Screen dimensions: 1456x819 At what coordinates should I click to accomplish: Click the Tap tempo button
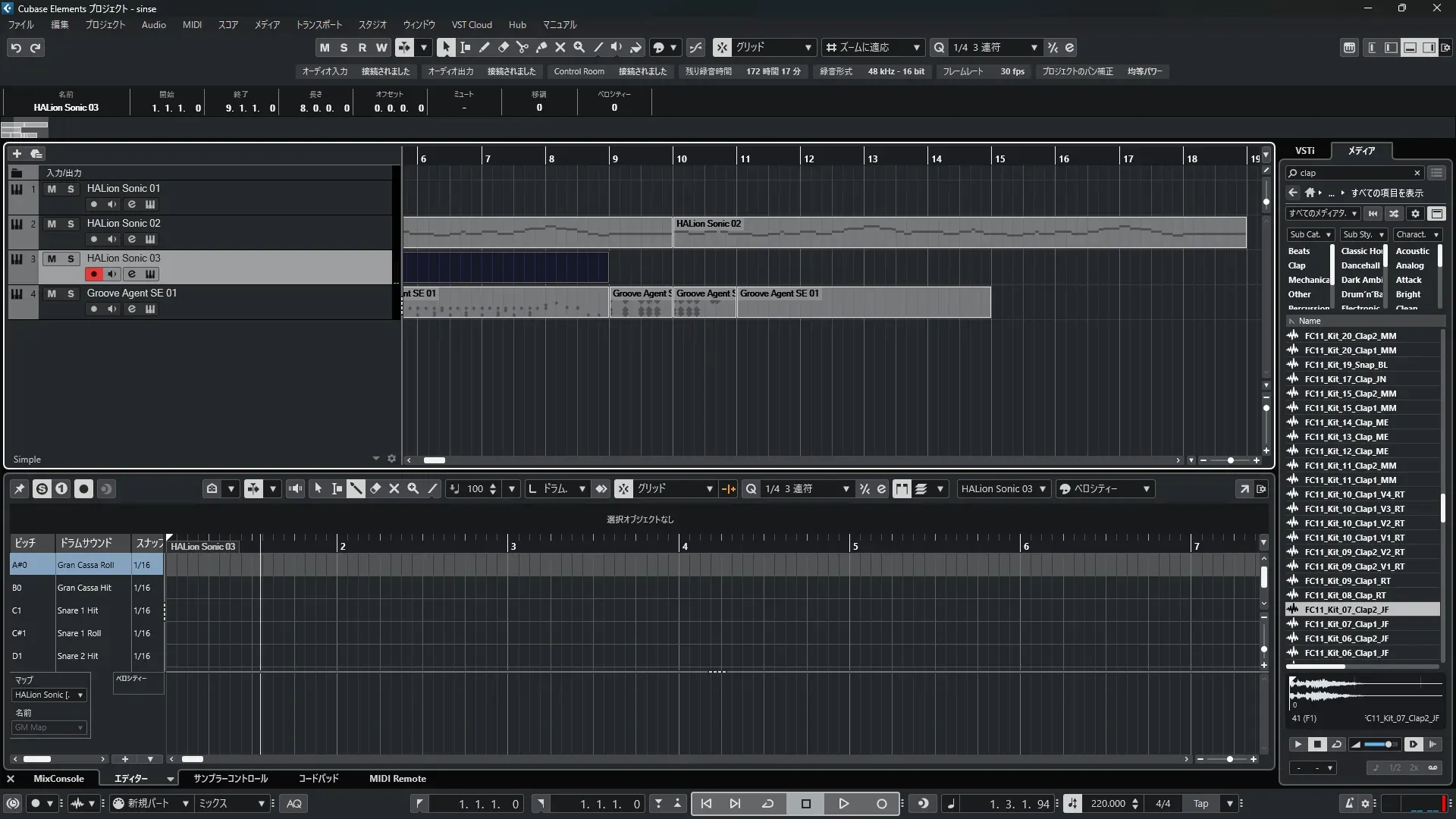[1200, 804]
